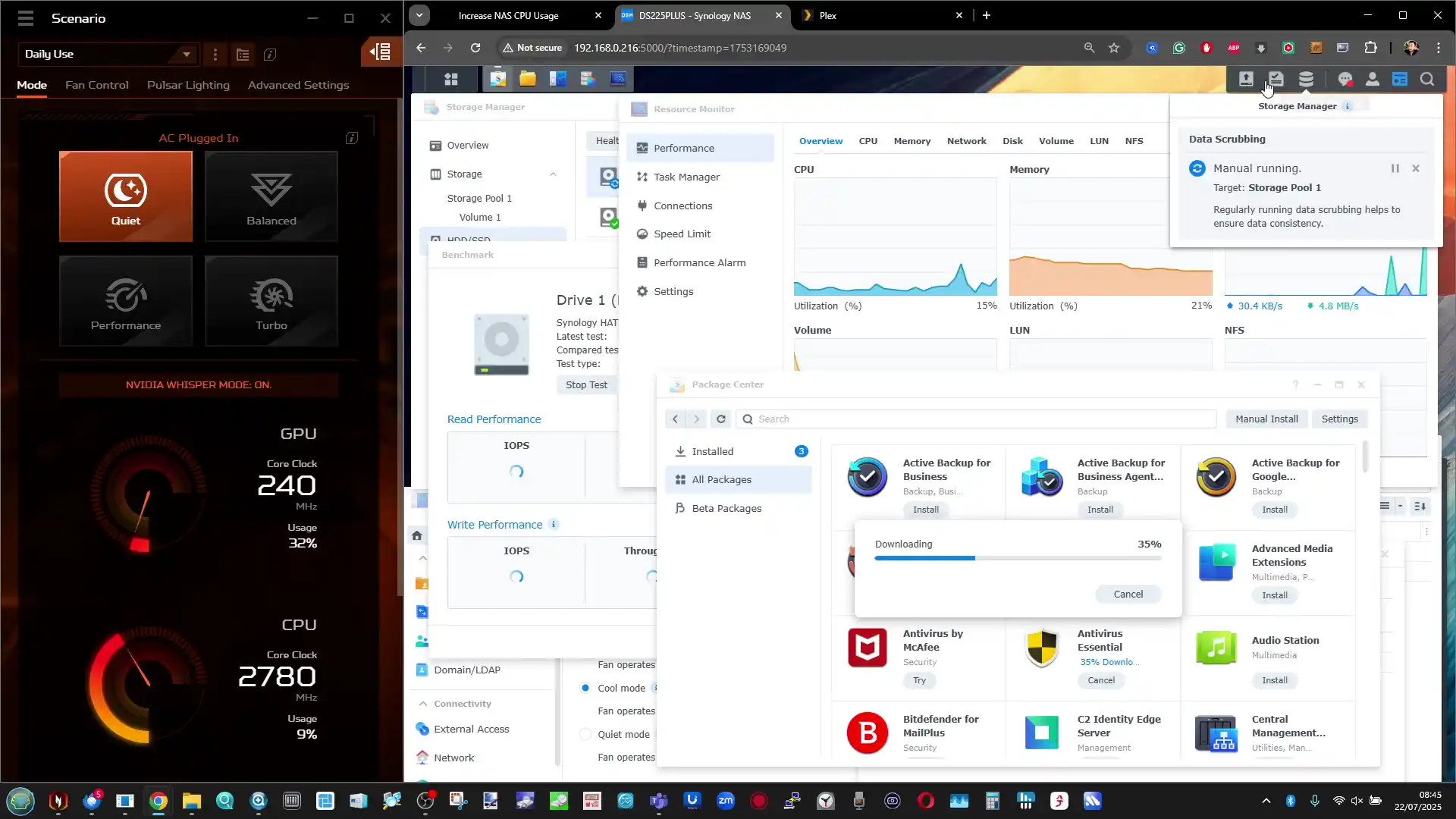The width and height of the screenshot is (1456, 819).
Task: Click Manual Install in Package Center
Action: pyautogui.click(x=1266, y=419)
